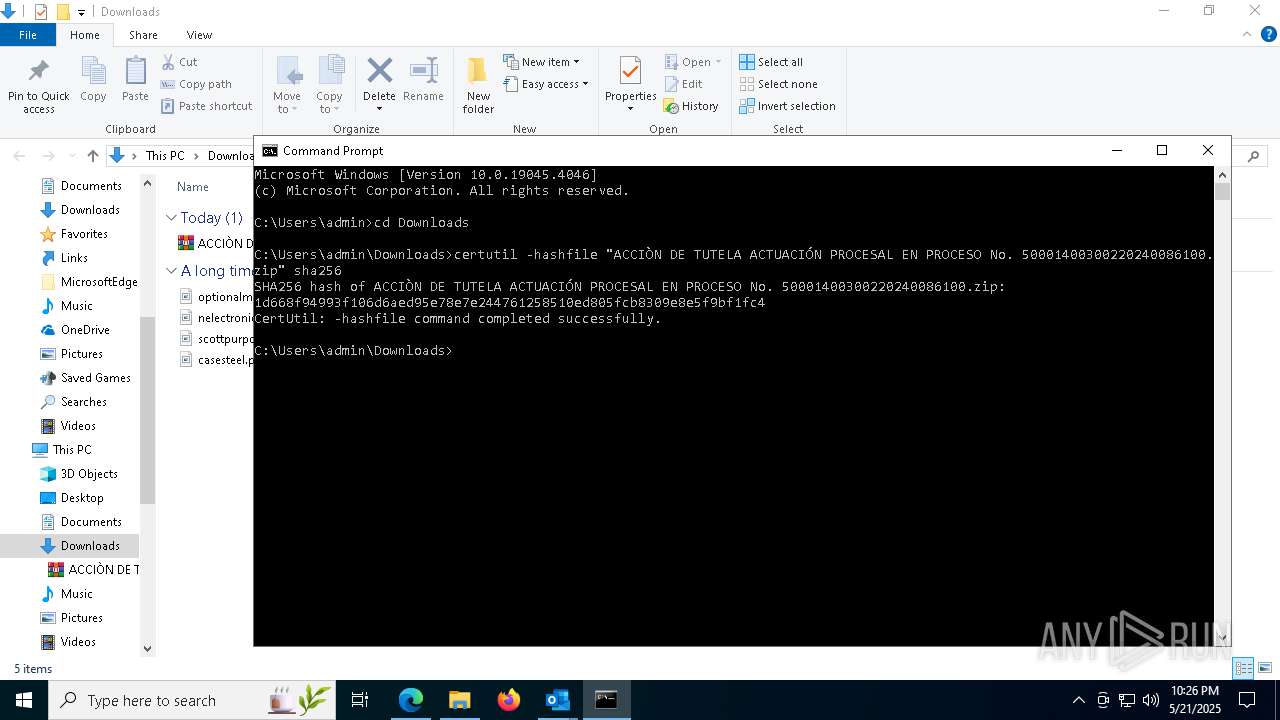Click the Up navigation arrow
This screenshot has height=720, width=1280.
point(93,155)
